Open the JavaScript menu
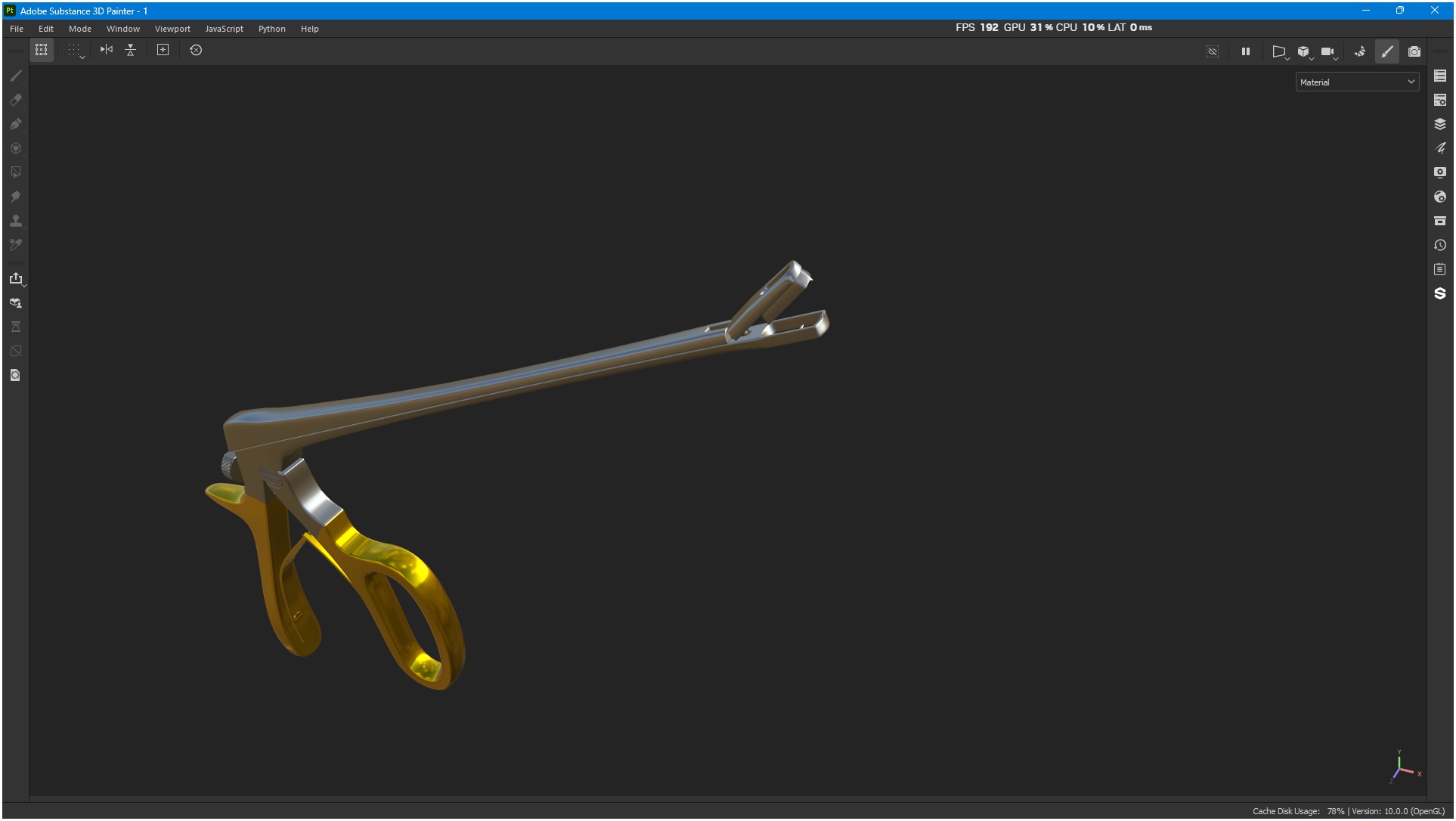Image resolution: width=1456 pixels, height=821 pixels. point(225,29)
